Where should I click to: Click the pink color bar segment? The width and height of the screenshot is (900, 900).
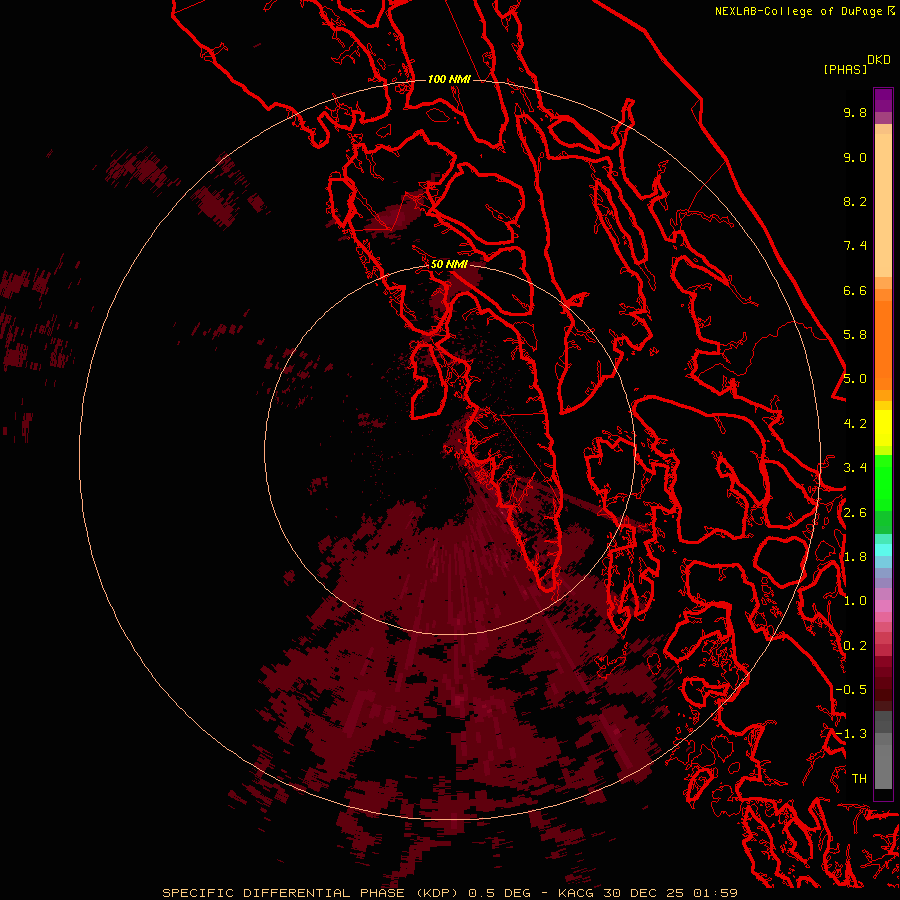click(883, 606)
